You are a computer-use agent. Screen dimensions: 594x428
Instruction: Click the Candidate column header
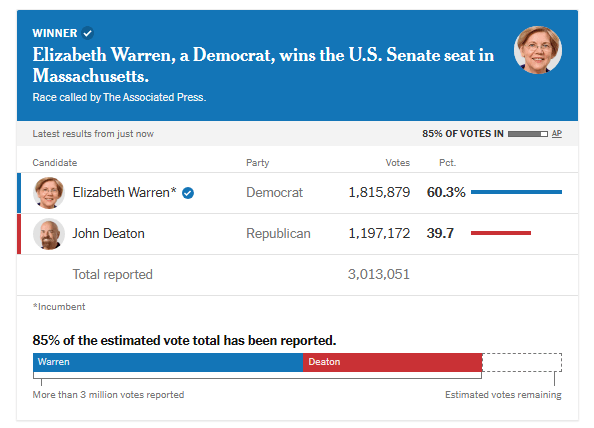pyautogui.click(x=55, y=162)
